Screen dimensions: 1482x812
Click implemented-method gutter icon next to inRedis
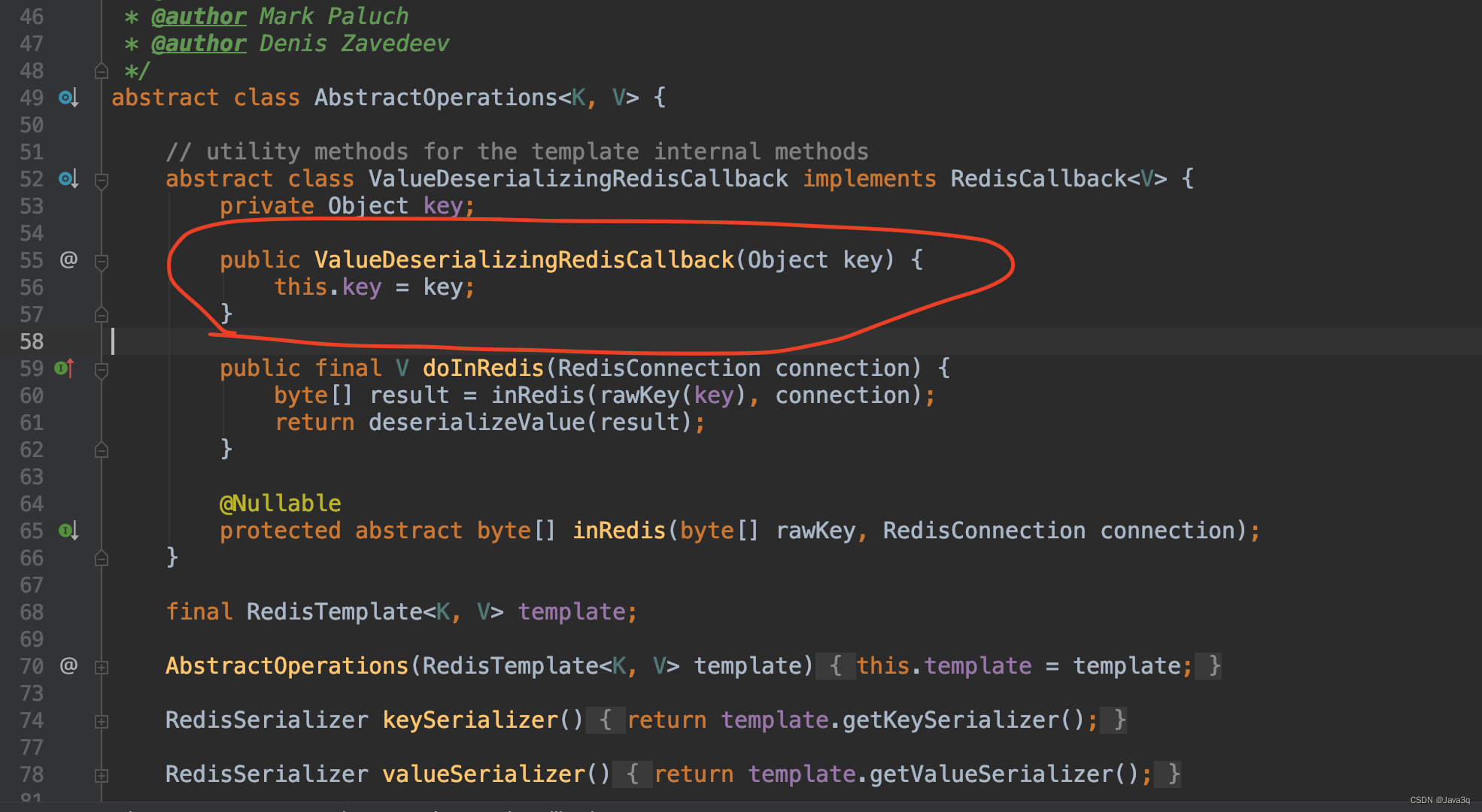click(x=68, y=531)
